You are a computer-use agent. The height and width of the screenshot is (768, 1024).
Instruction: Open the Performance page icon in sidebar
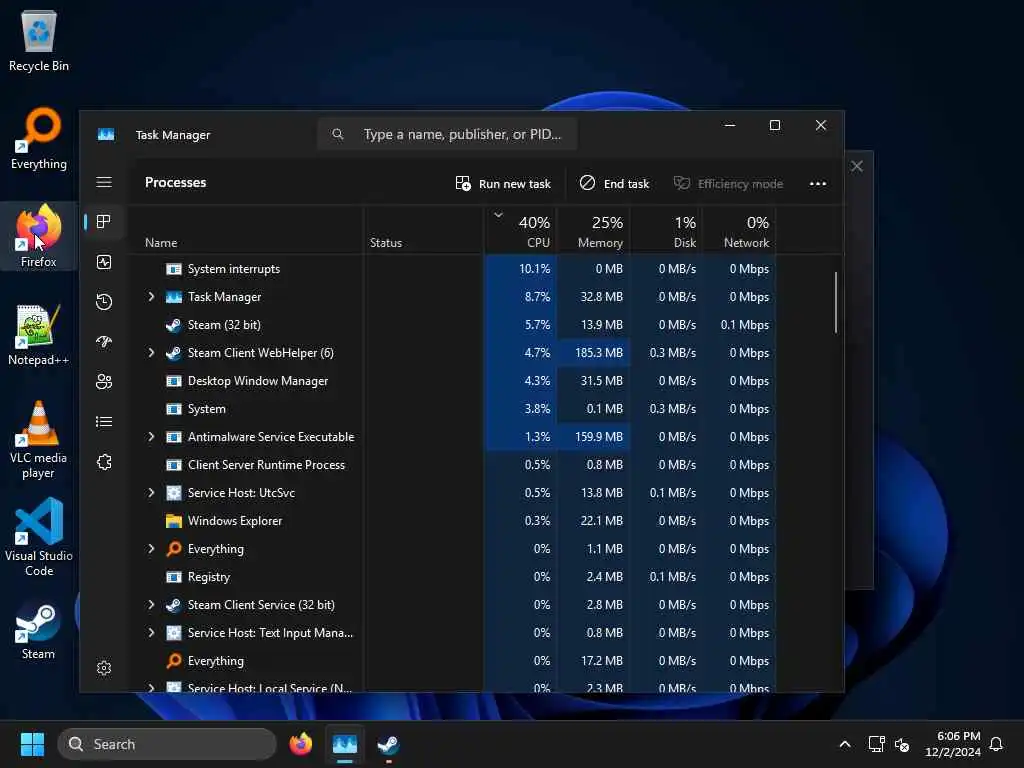pos(104,262)
